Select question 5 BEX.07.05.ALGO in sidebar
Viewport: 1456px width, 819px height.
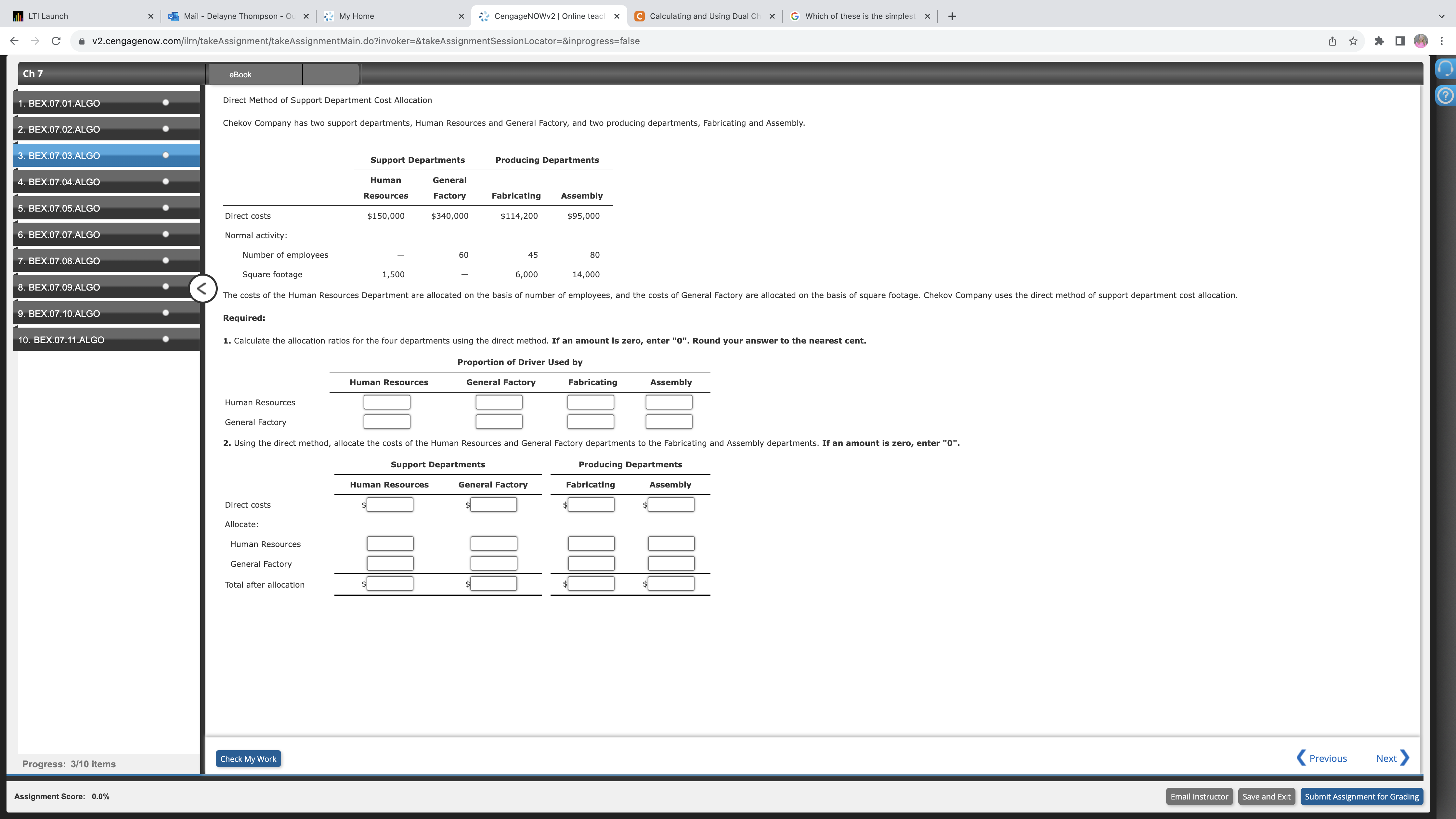pos(59,208)
